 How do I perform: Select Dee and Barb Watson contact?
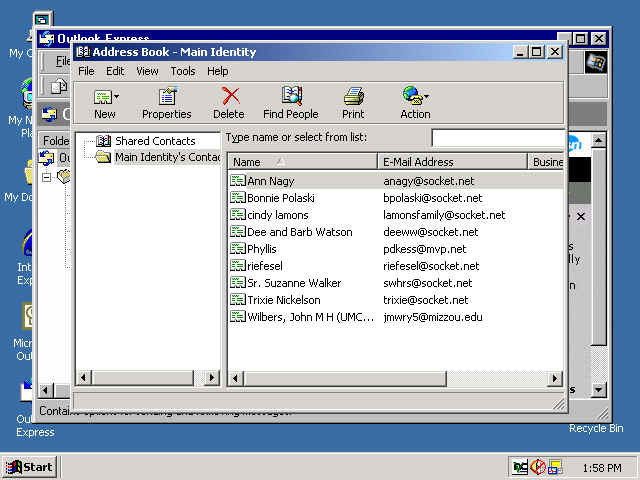[x=300, y=232]
